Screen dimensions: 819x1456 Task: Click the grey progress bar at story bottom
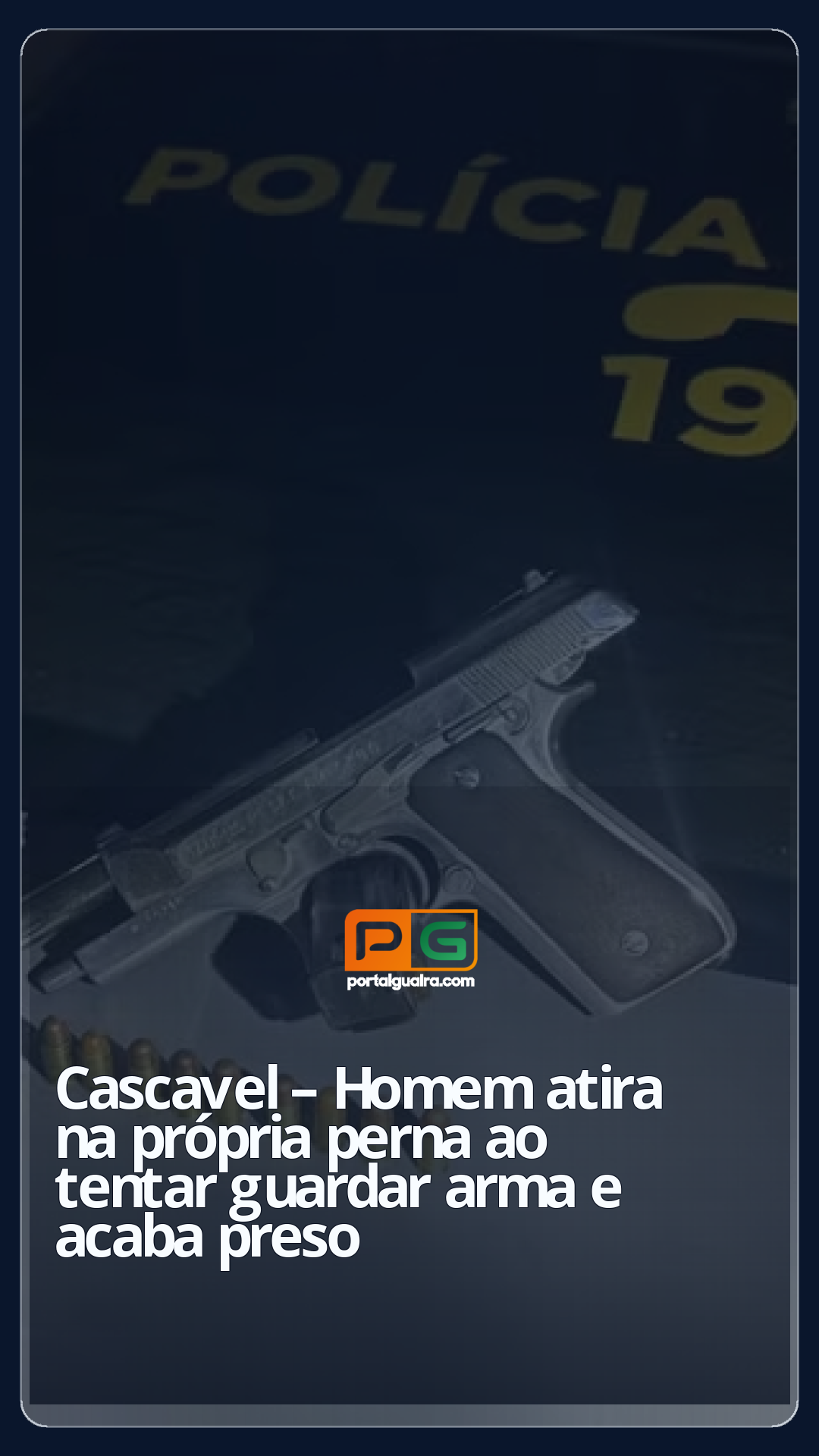[409, 1415]
